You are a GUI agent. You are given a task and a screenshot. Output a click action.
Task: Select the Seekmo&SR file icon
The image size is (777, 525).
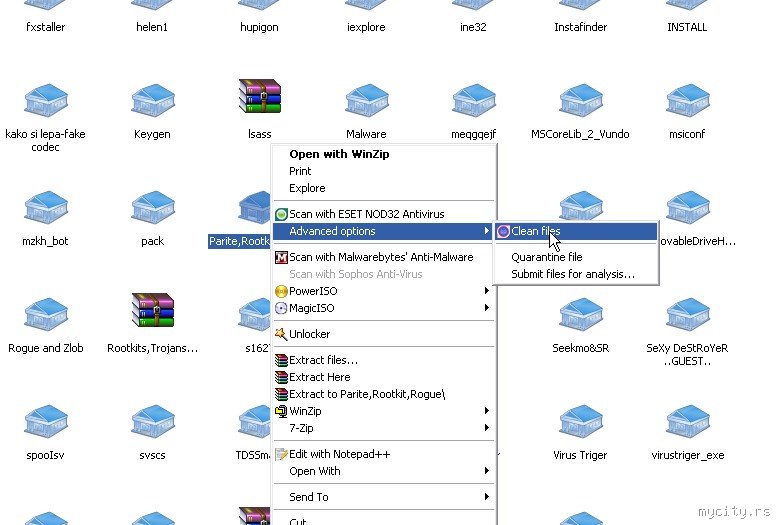coord(581,314)
